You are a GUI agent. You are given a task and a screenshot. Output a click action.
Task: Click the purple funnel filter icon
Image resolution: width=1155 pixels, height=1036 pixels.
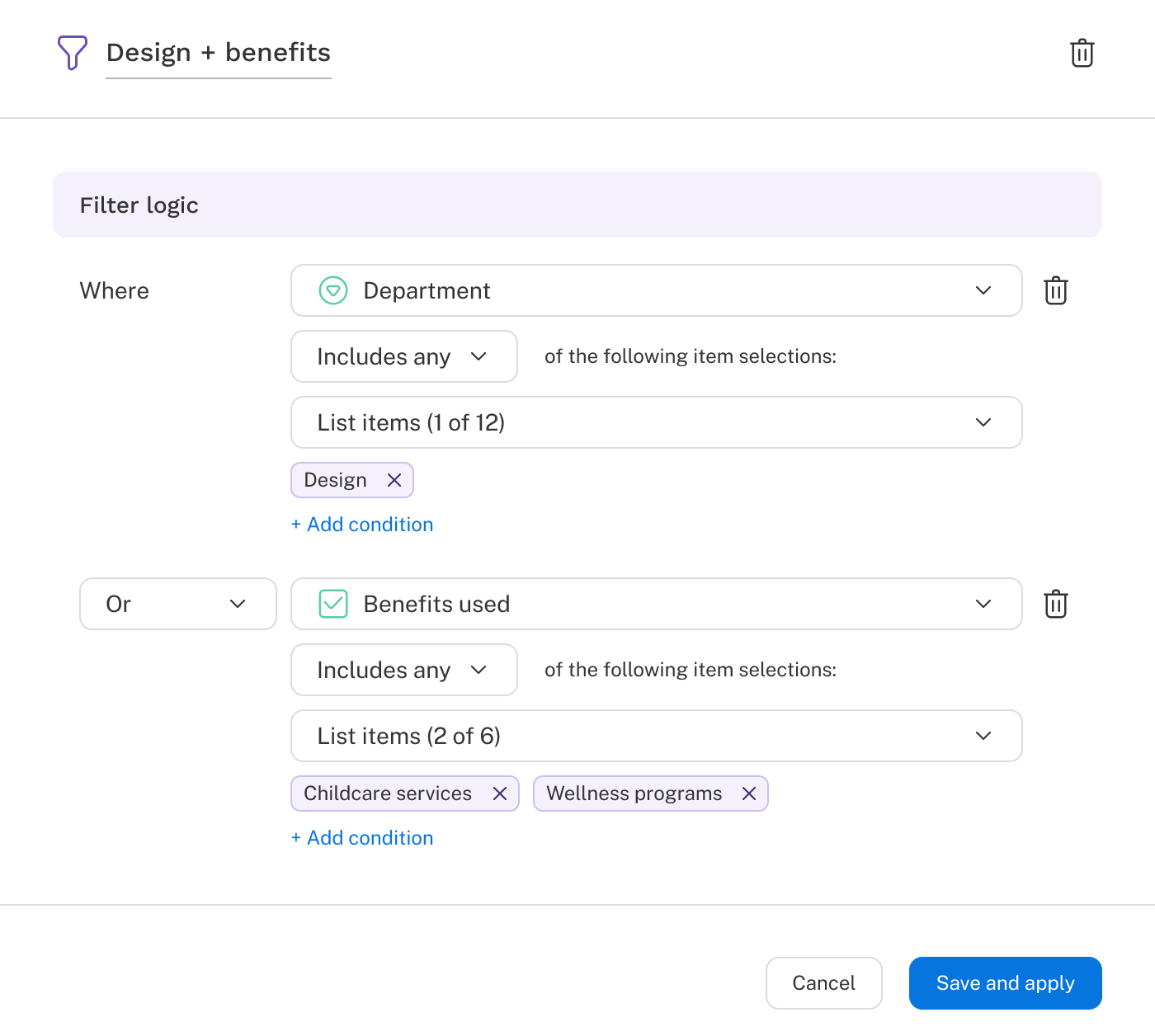tap(73, 53)
